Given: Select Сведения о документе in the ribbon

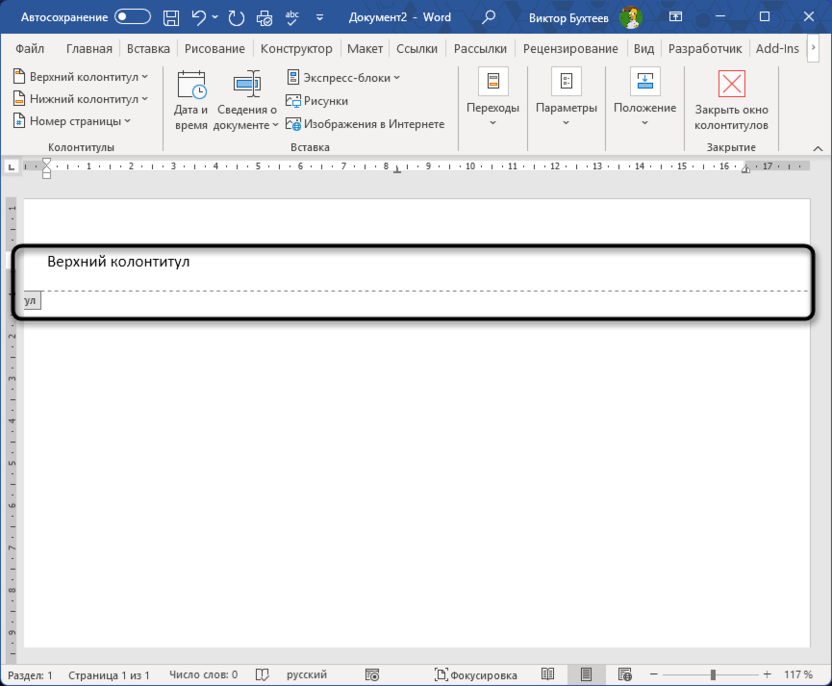Looking at the screenshot, I should [x=246, y=99].
